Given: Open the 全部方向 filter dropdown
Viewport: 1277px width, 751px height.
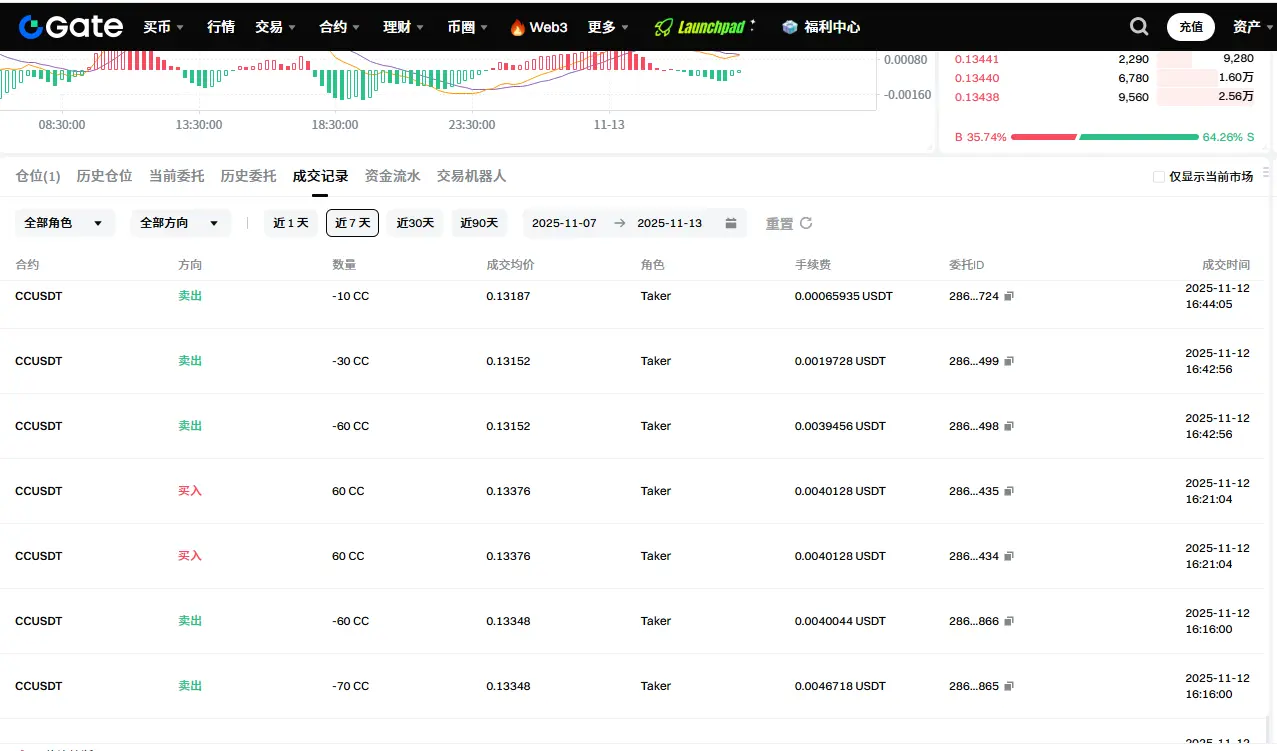Looking at the screenshot, I should click(x=180, y=223).
